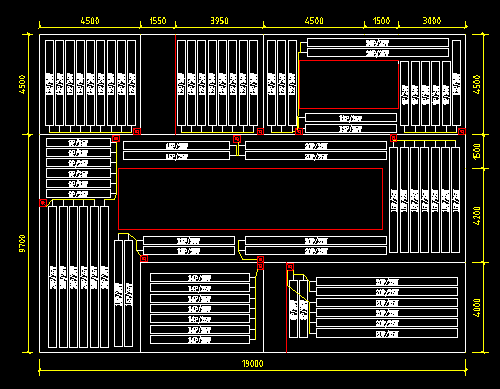Screen dimensions: 500x389
Task: Click the red marker atop the lower red vertical line
Action: 290,267
